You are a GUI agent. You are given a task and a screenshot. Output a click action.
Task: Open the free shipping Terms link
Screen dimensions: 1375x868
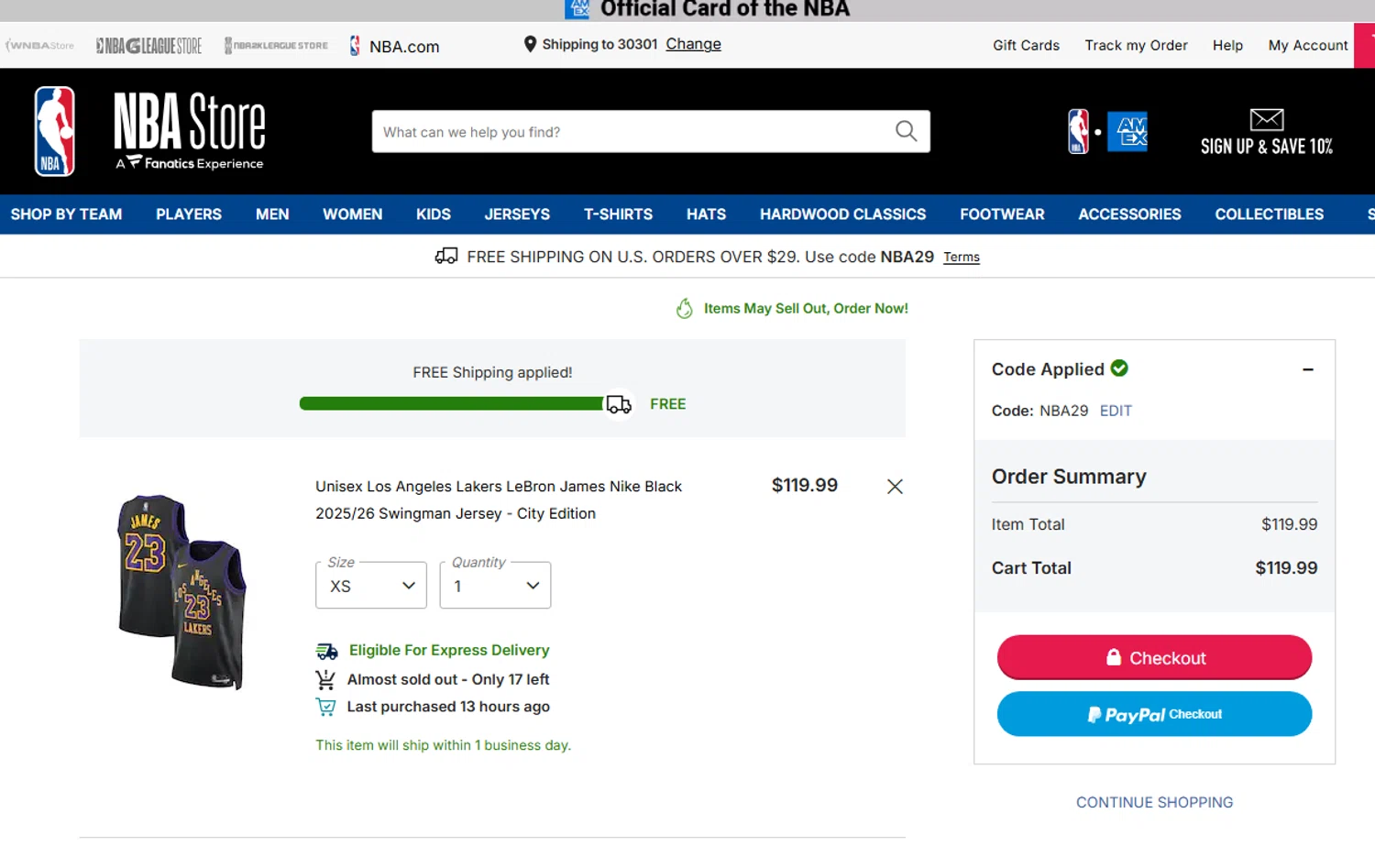tap(962, 258)
